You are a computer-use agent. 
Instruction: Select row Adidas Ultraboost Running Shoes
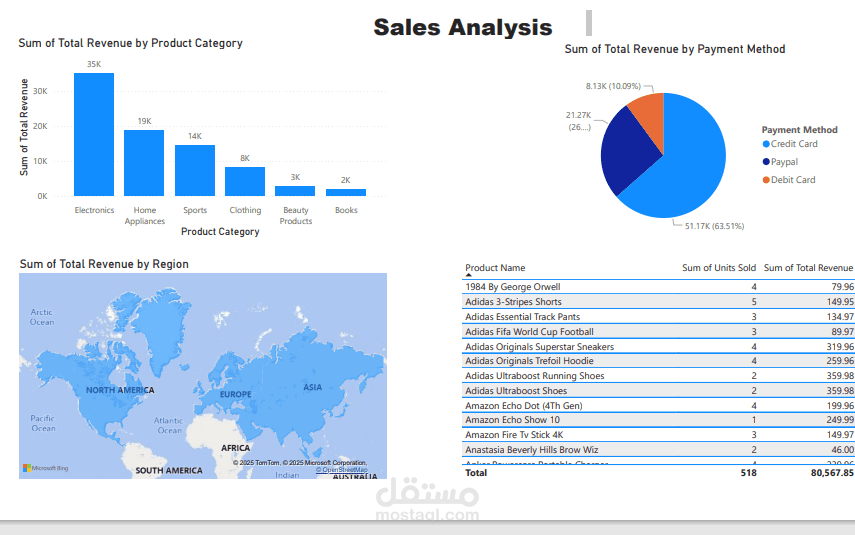pyautogui.click(x=658, y=376)
